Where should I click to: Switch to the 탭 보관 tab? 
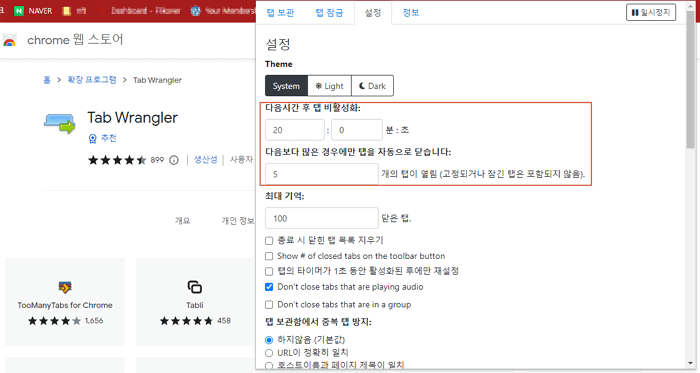click(x=280, y=12)
